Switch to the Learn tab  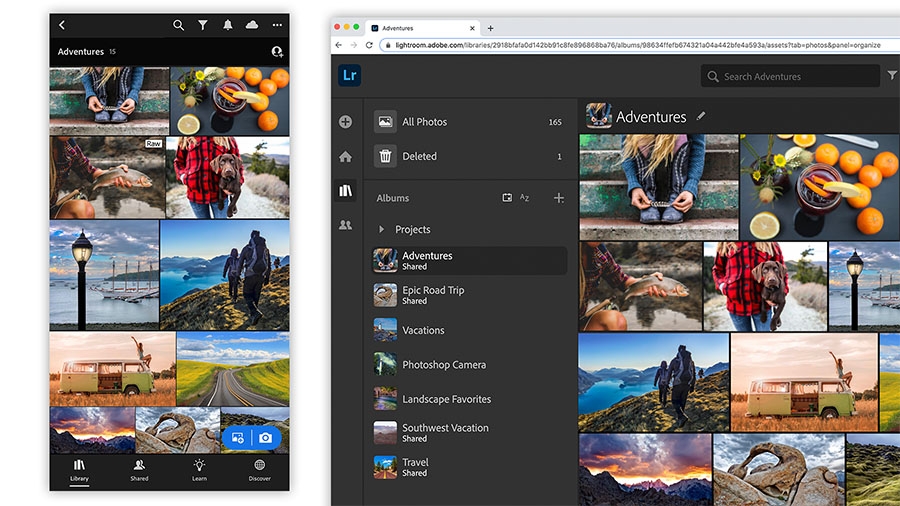199,470
